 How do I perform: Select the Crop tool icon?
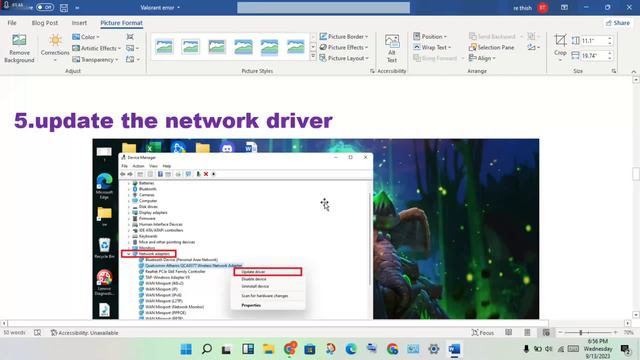560,40
